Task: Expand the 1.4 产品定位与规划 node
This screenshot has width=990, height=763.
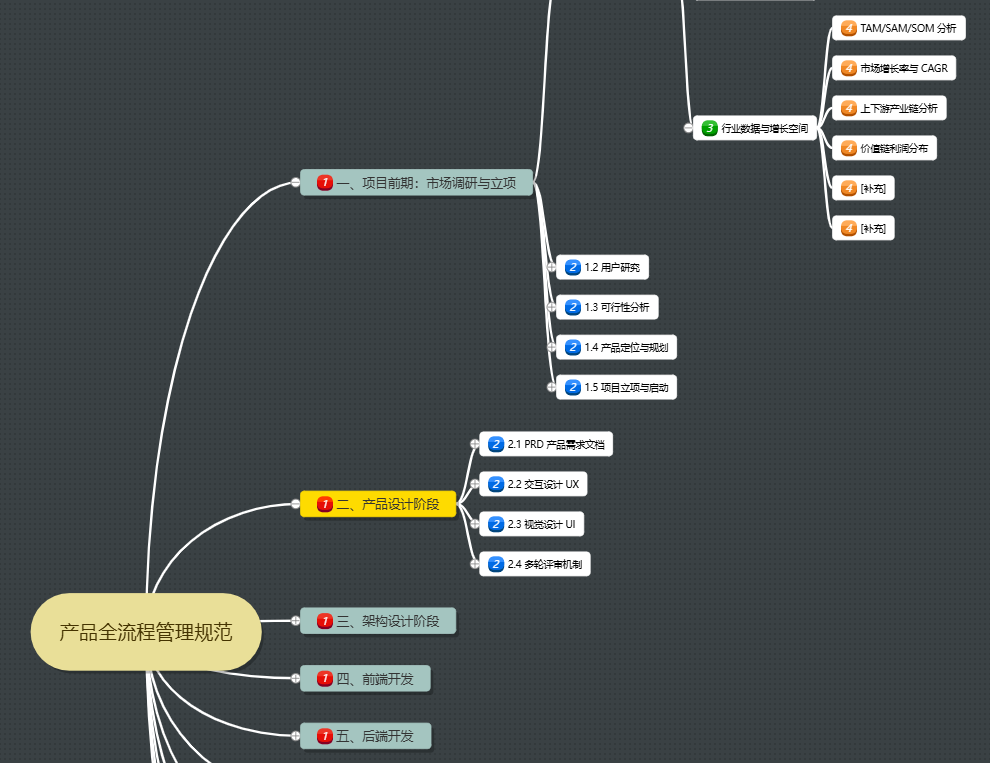Action: [x=551, y=347]
